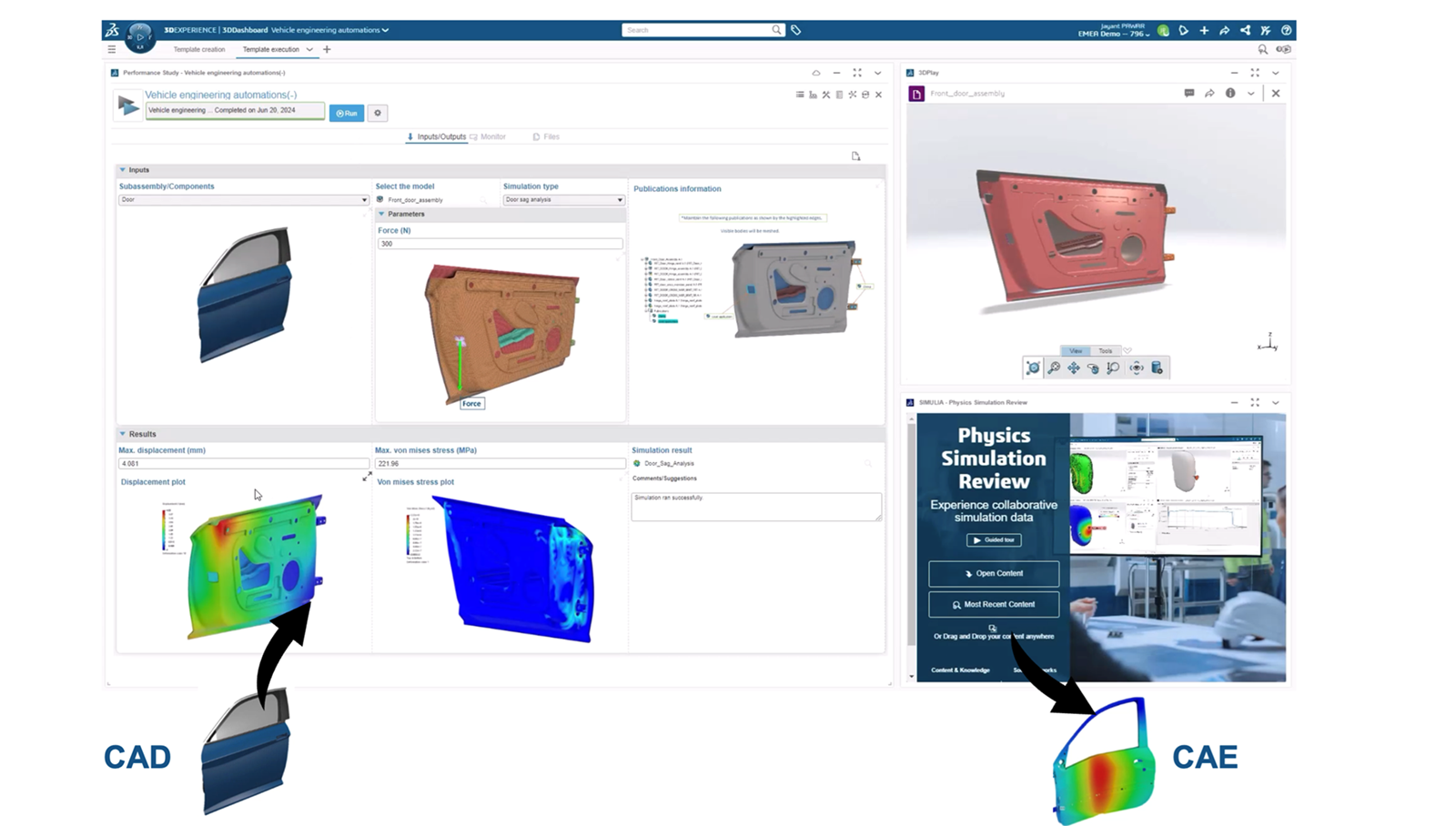The height and width of the screenshot is (826, 1456).
Task: Open the comment bubble icon in 3DPlay
Action: [x=1189, y=93]
